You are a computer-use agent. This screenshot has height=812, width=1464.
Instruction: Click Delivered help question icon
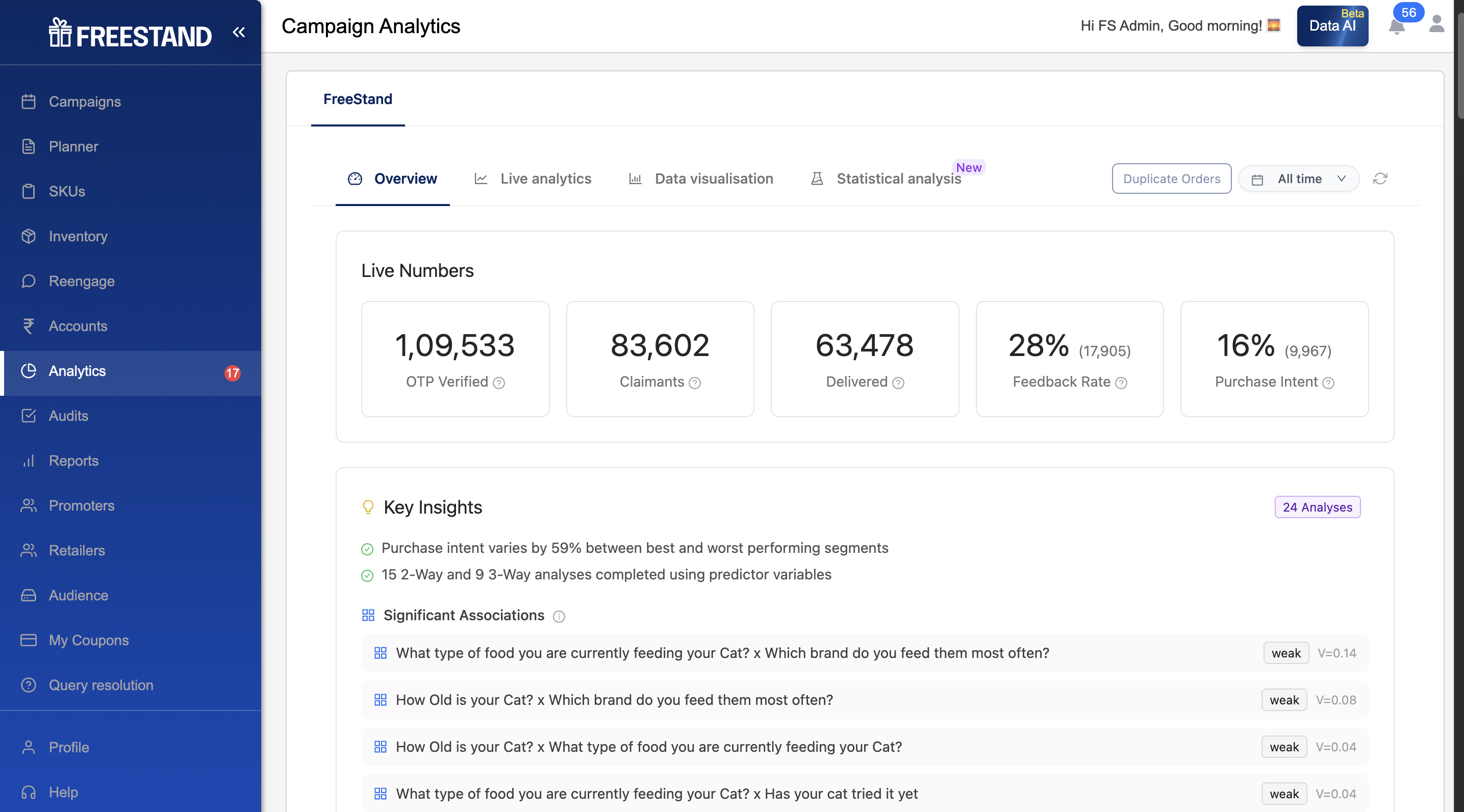pos(898,383)
